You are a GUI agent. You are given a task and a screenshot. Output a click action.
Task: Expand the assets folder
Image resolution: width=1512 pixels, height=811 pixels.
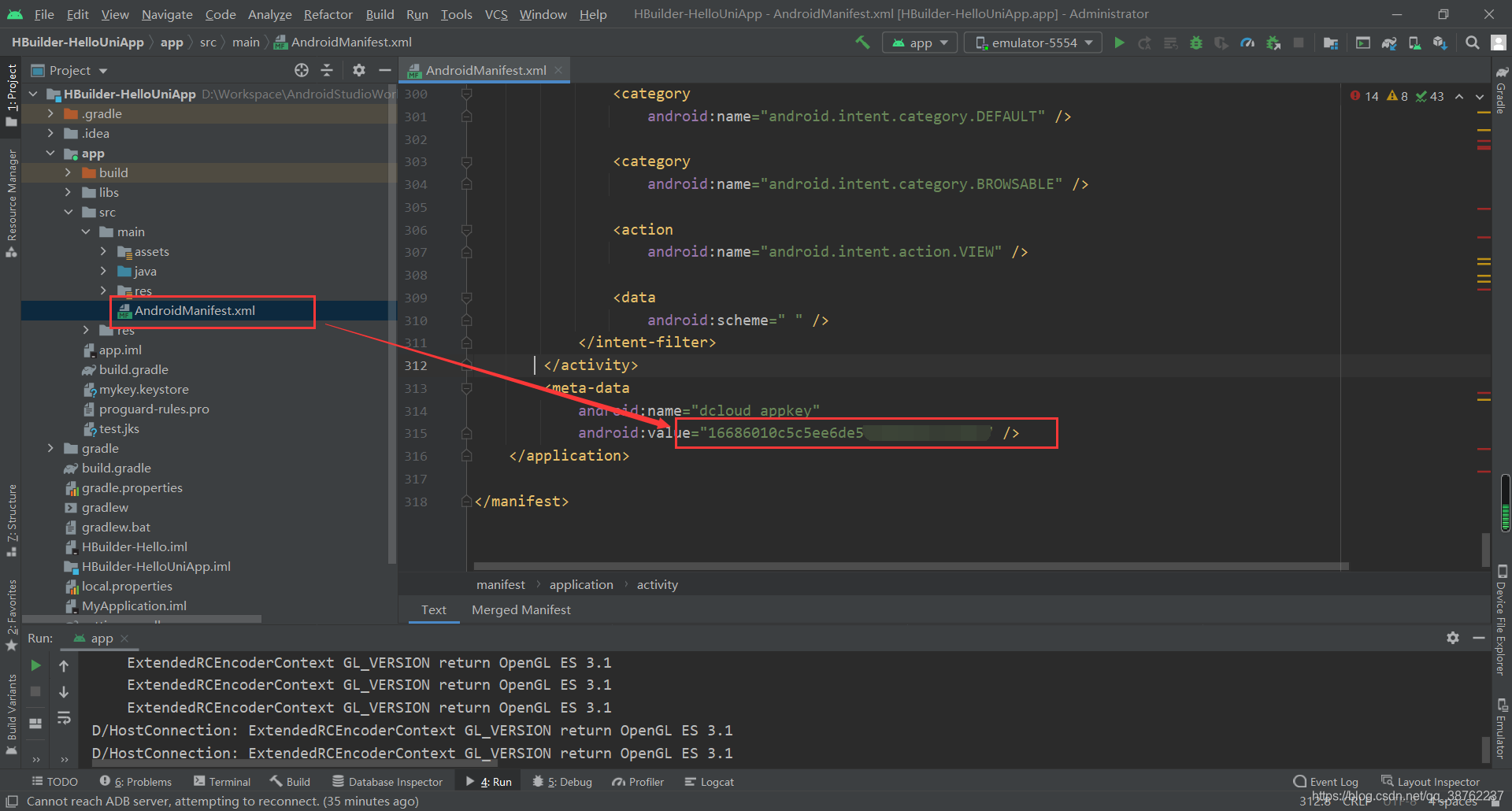click(x=103, y=251)
